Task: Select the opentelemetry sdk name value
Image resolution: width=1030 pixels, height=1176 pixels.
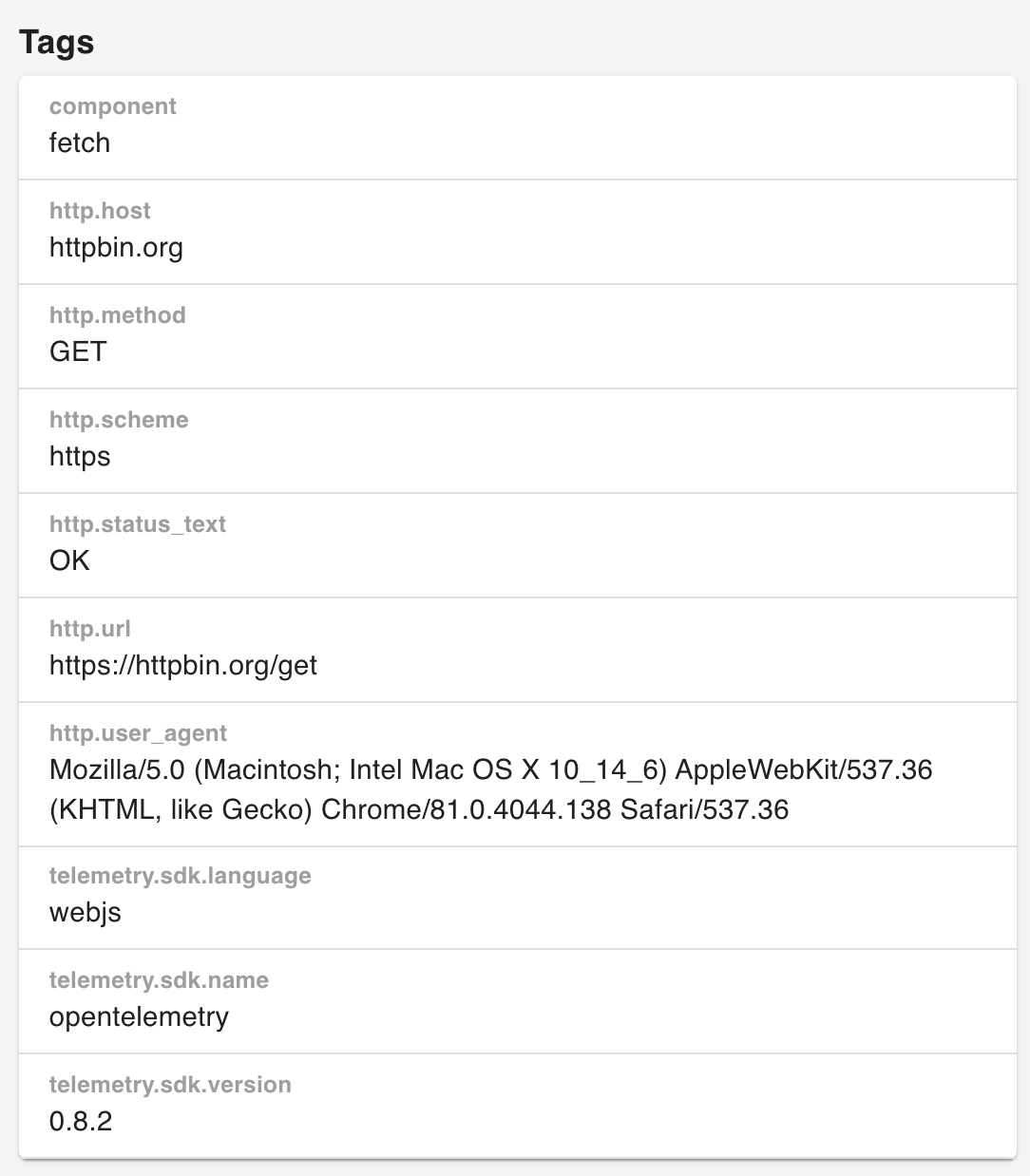Action: tap(139, 1016)
